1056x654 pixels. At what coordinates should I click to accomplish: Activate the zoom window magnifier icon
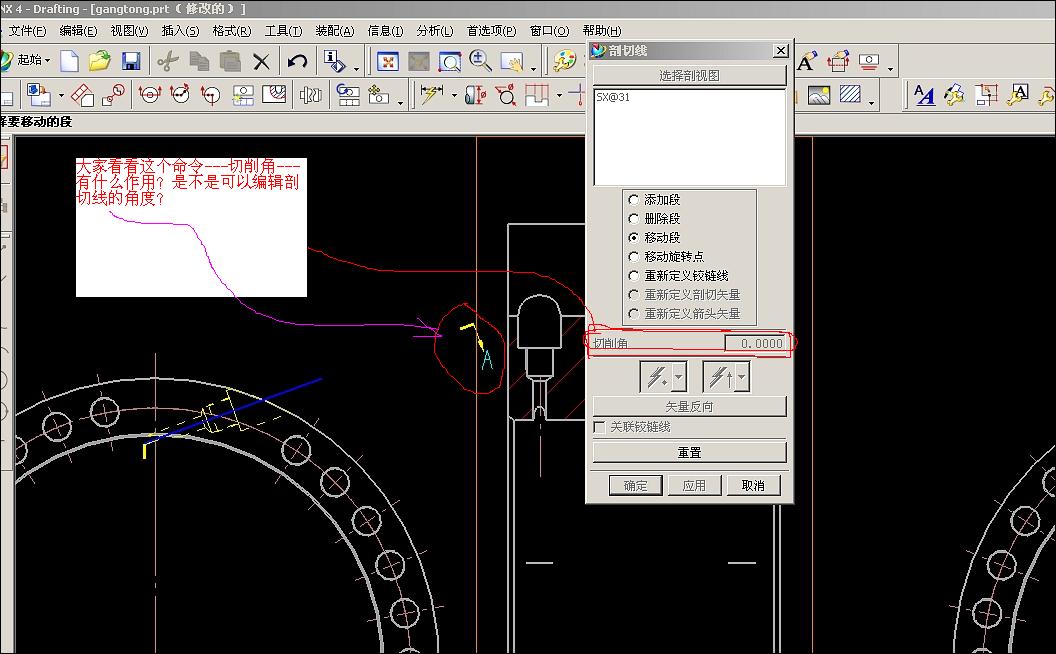tap(449, 62)
